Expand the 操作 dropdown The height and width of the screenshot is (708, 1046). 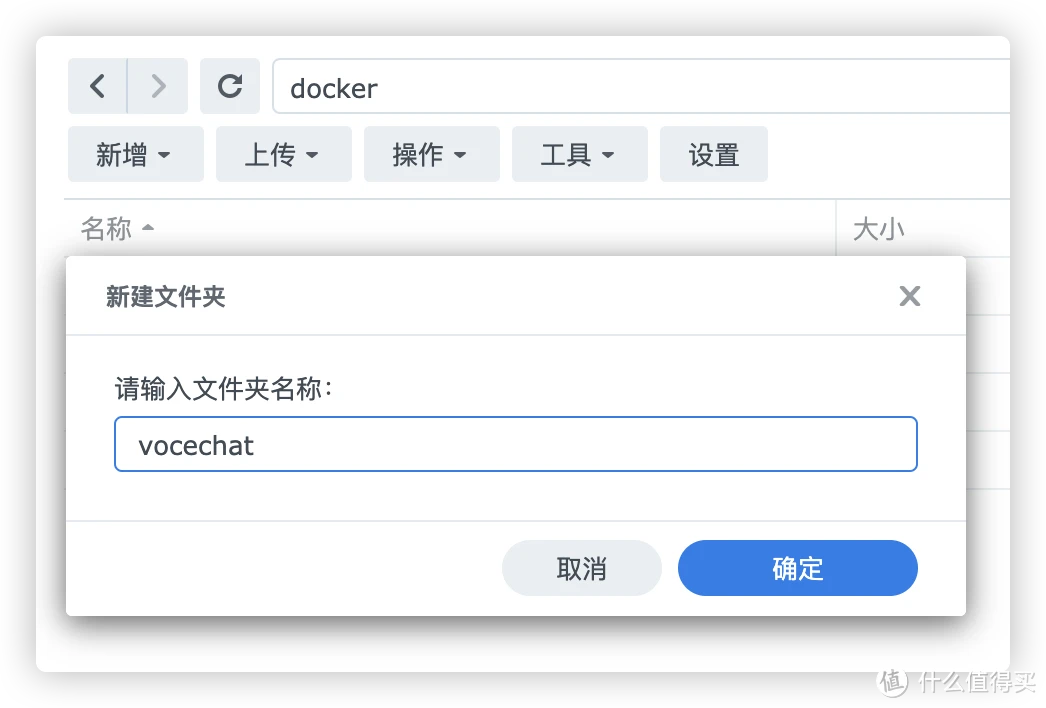click(x=432, y=154)
